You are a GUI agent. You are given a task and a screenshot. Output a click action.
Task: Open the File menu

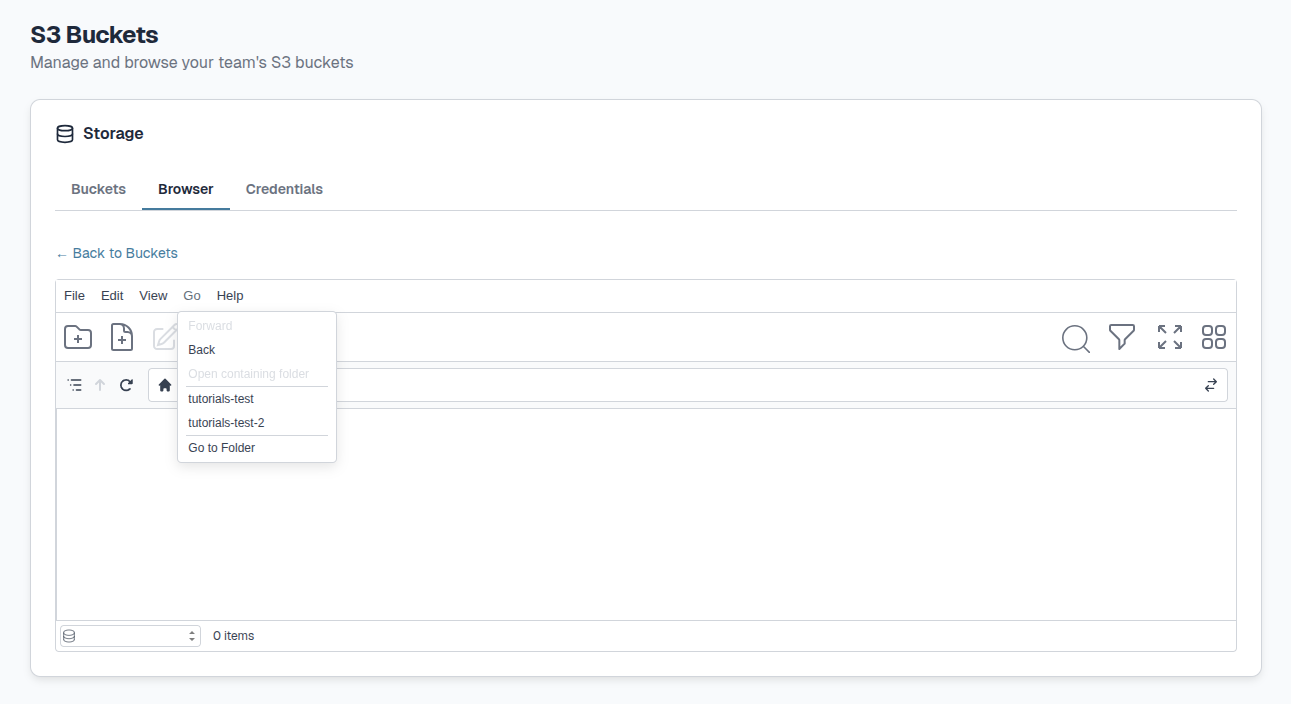[x=74, y=296]
